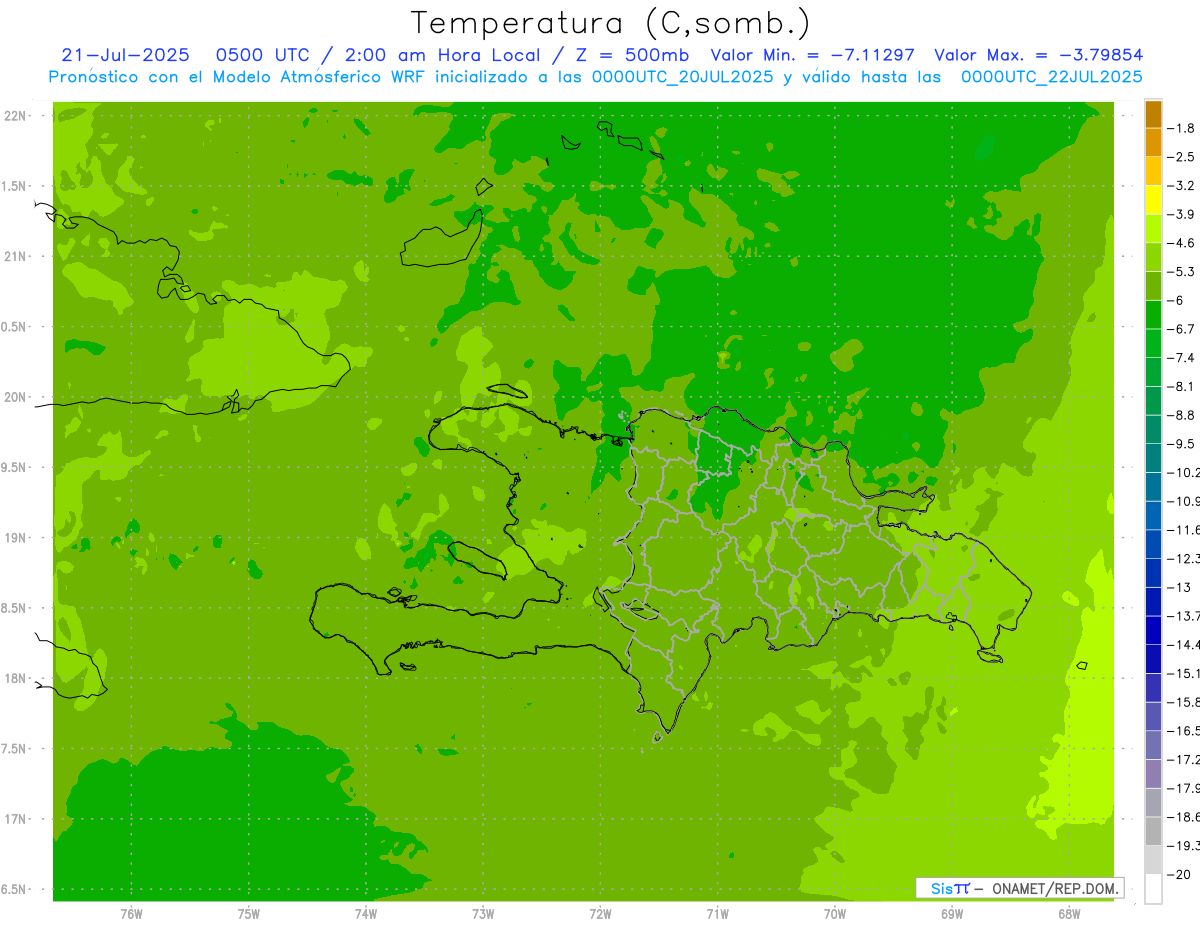Click 'Valor Min. = -7.11297' readout
The image size is (1200, 927).
pyautogui.click(x=812, y=55)
